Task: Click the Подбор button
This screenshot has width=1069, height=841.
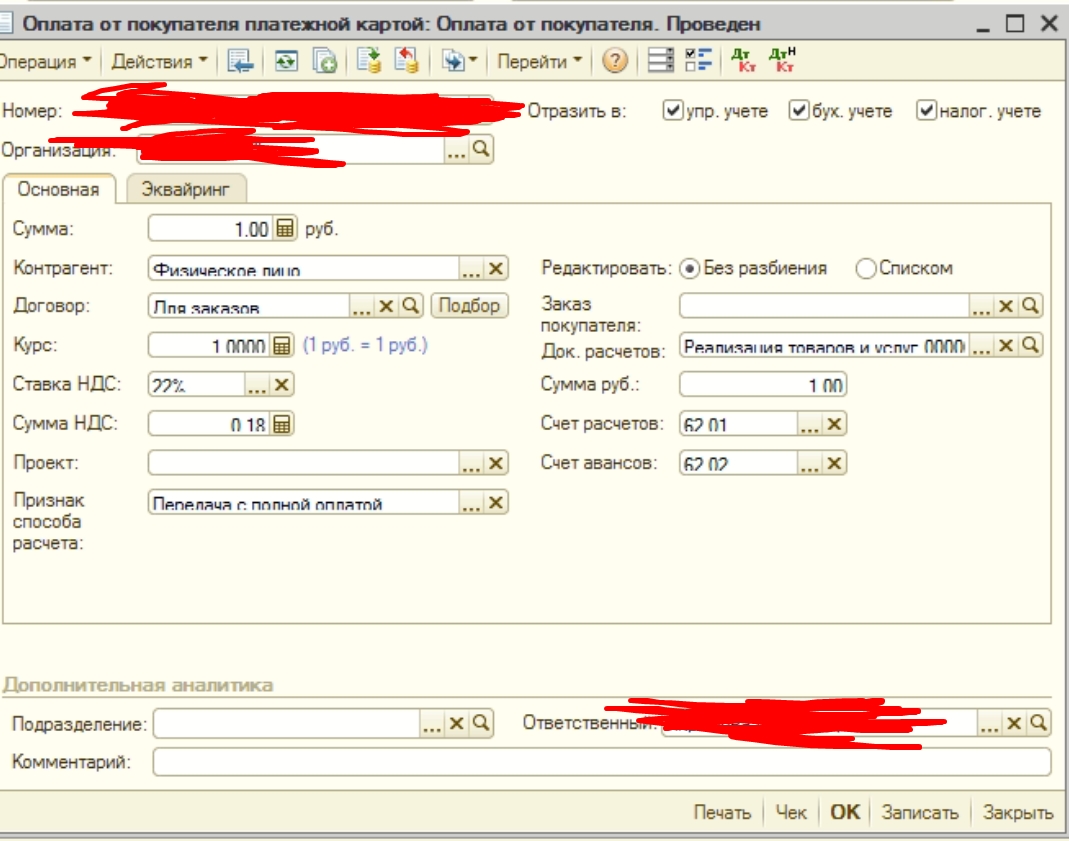Action: (469, 306)
